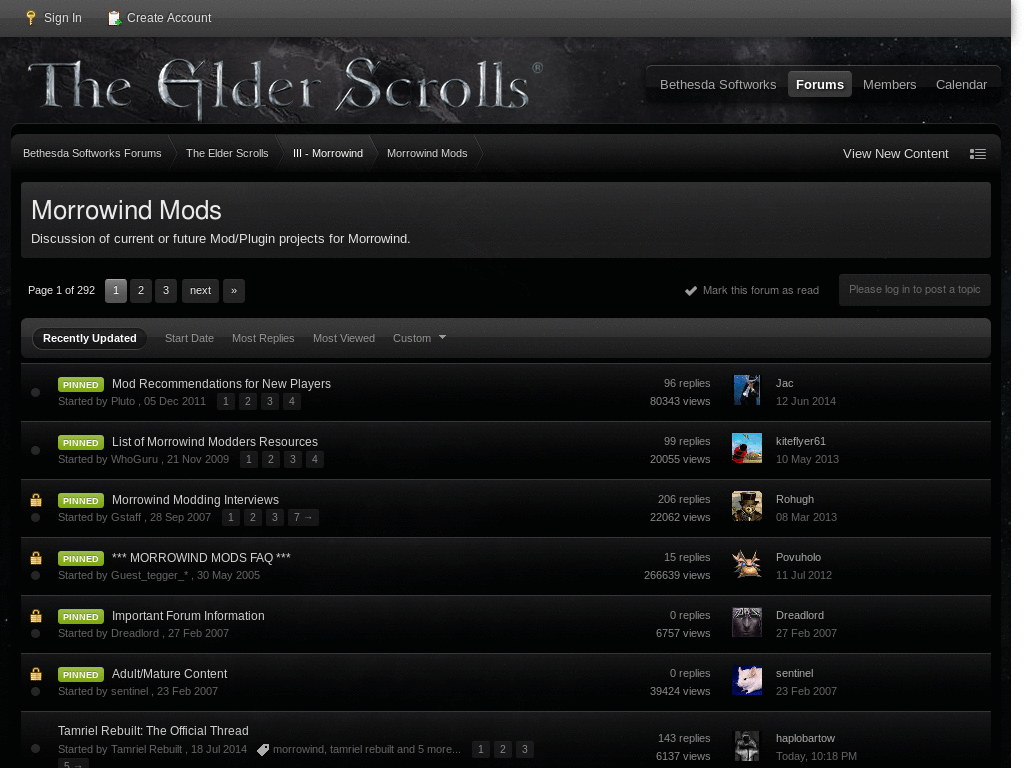Sort topics by Most Viewed

pos(344,338)
